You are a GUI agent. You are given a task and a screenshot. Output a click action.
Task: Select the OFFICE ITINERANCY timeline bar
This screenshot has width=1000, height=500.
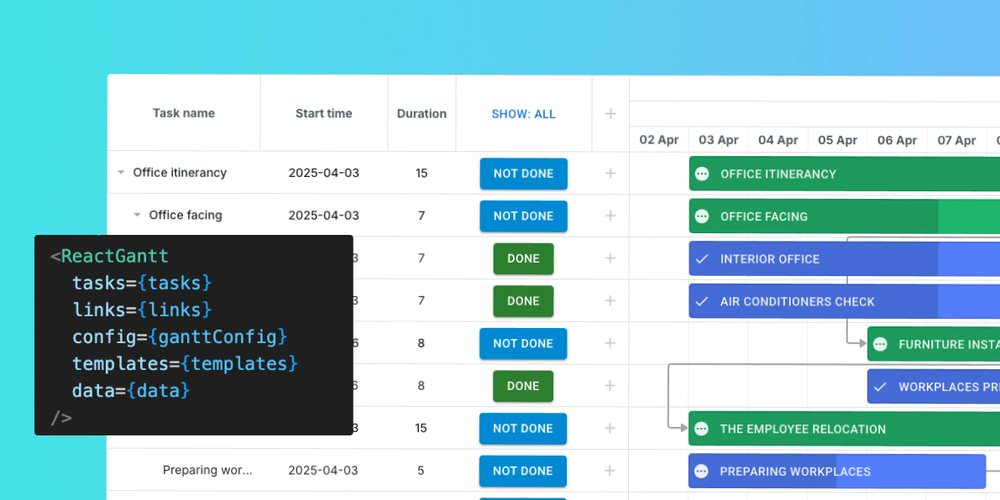844,173
